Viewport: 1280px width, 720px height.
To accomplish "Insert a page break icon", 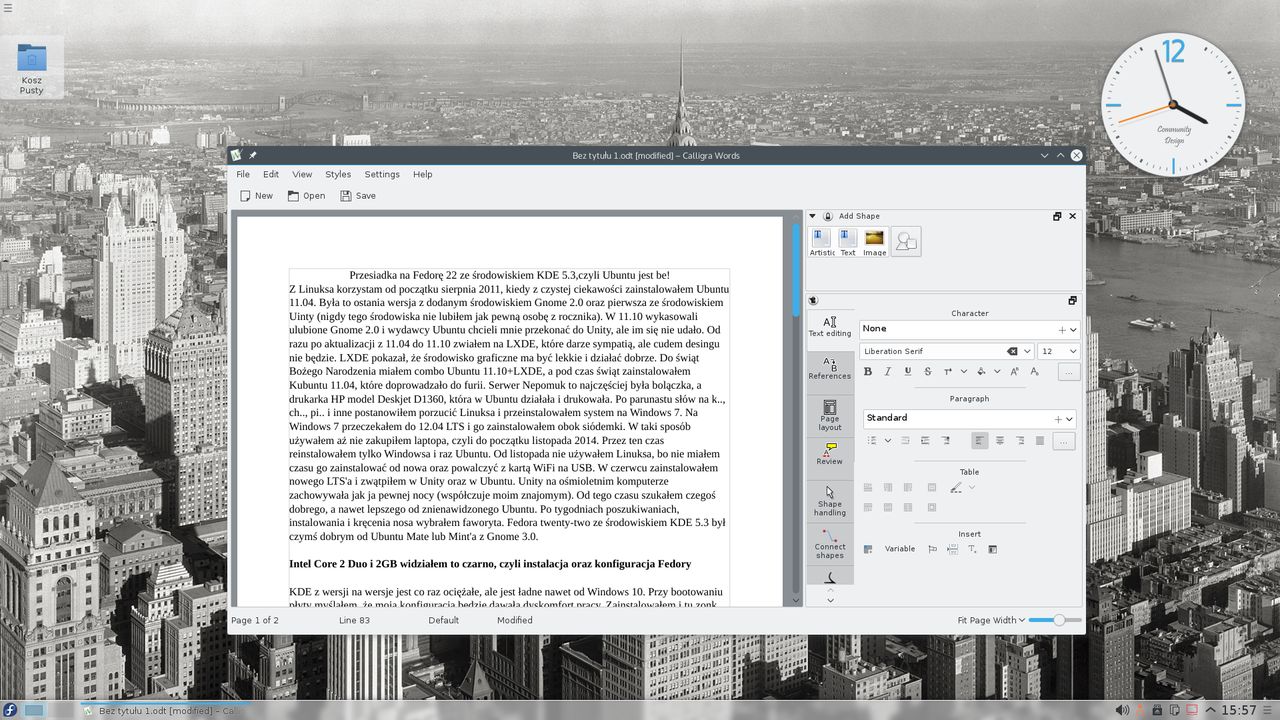I will point(952,549).
